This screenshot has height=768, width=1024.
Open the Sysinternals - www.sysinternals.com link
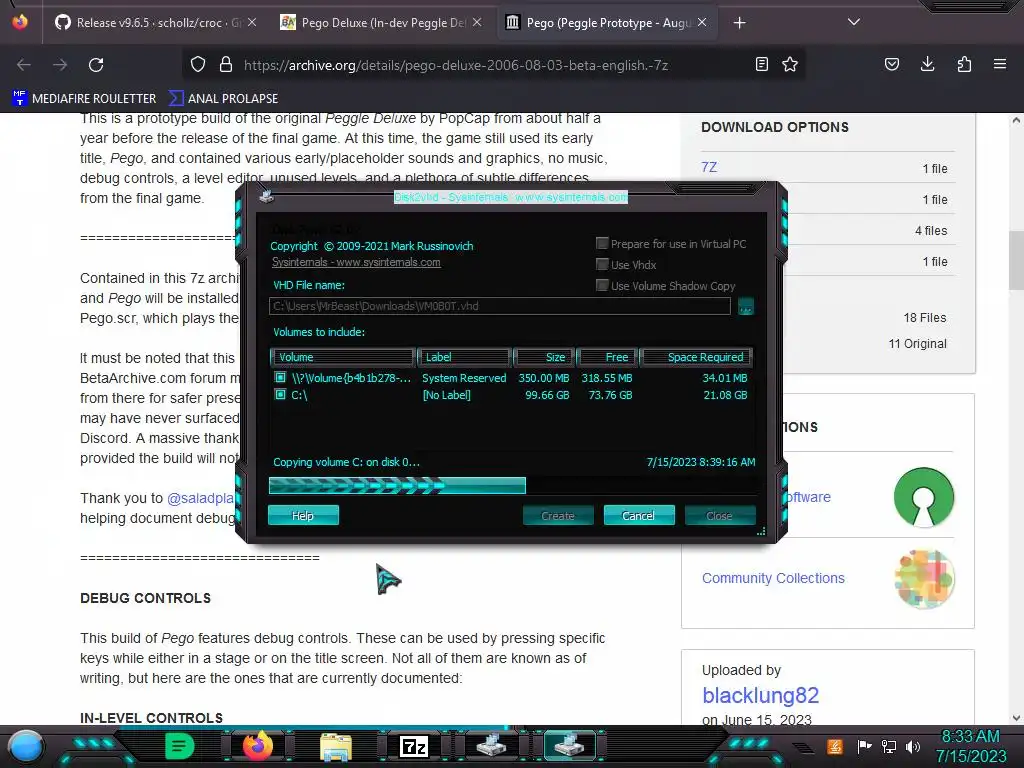356,262
